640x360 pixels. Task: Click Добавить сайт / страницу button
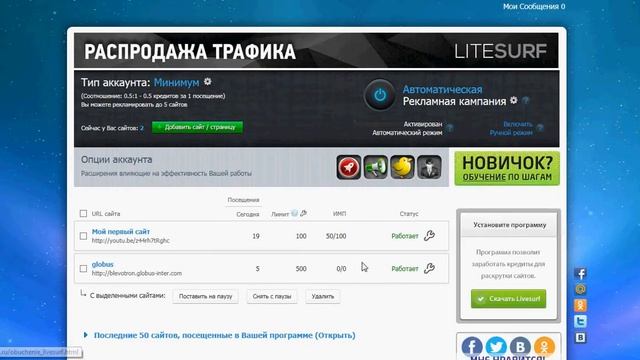198,127
